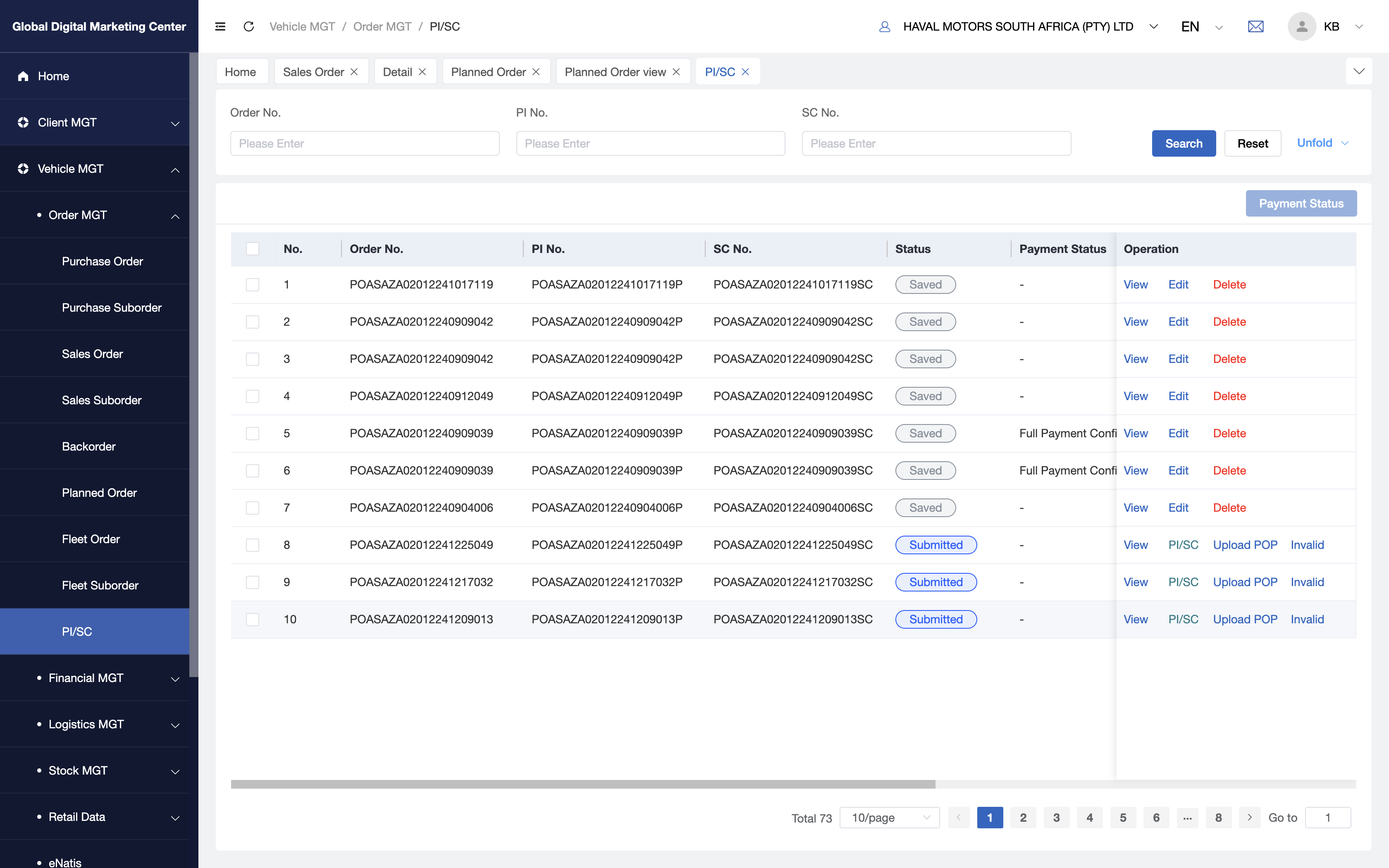Click the horizontal table scrollbar
Image resolution: width=1389 pixels, height=868 pixels.
coord(583,784)
